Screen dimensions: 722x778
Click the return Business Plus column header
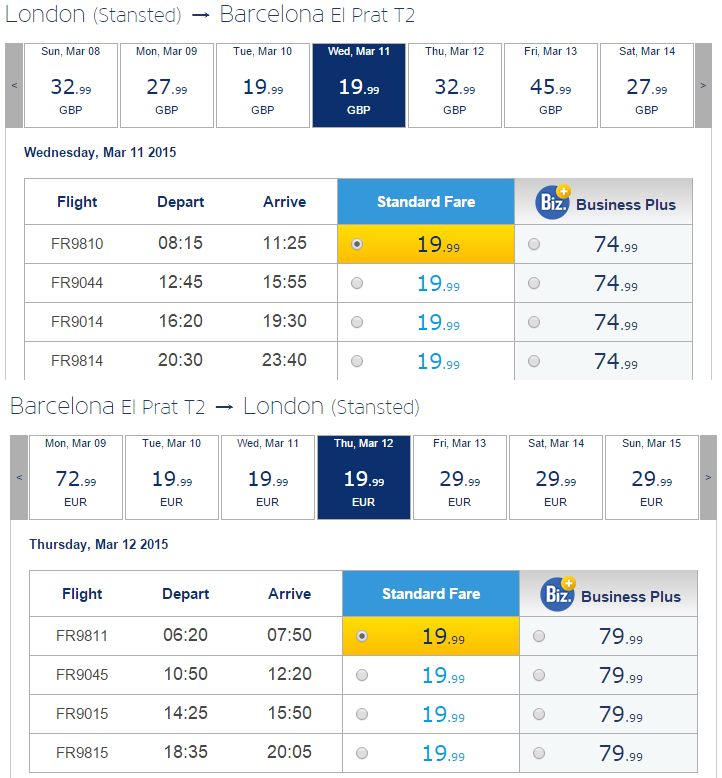[608, 593]
